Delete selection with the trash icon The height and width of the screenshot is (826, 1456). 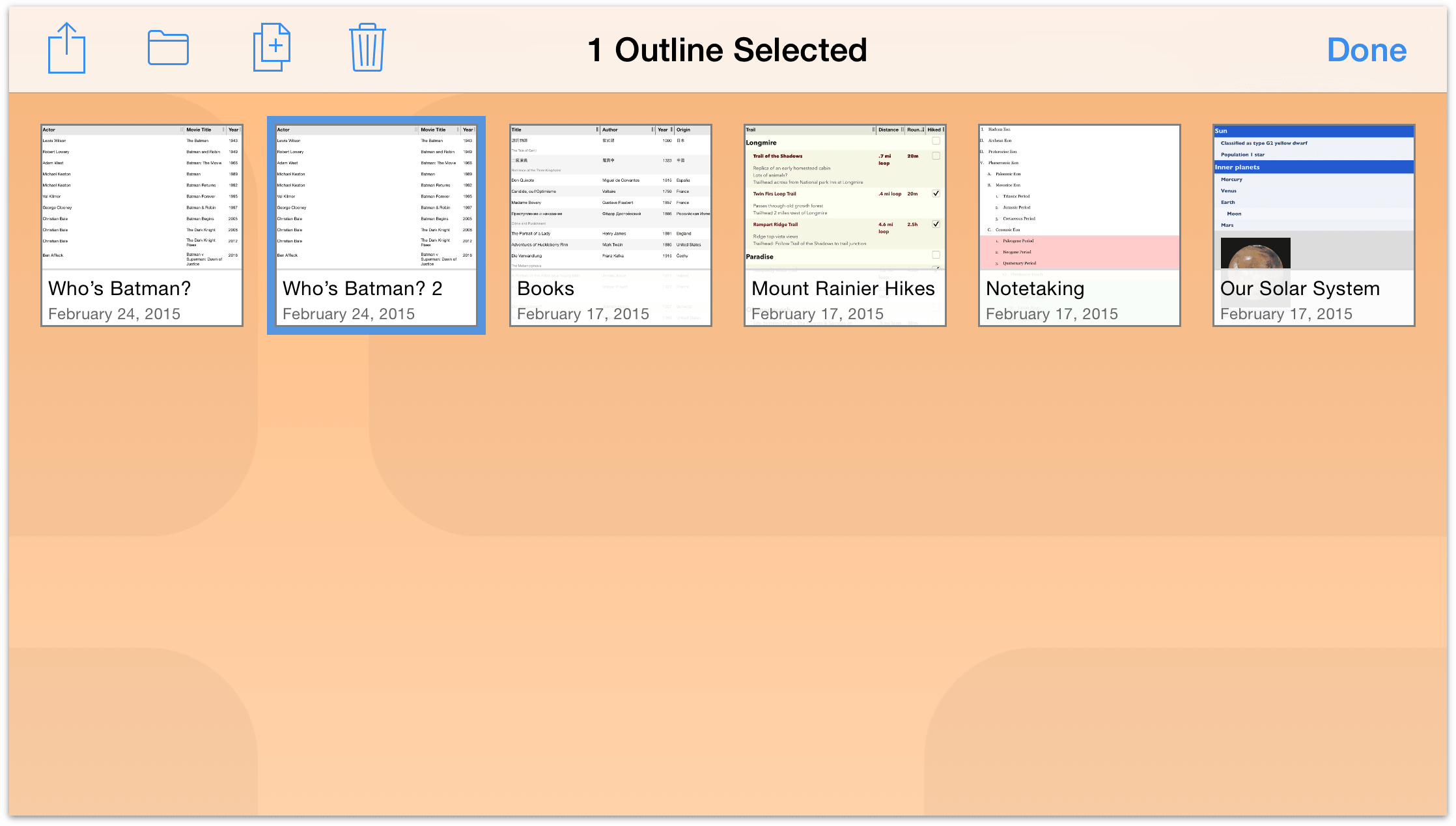367,48
